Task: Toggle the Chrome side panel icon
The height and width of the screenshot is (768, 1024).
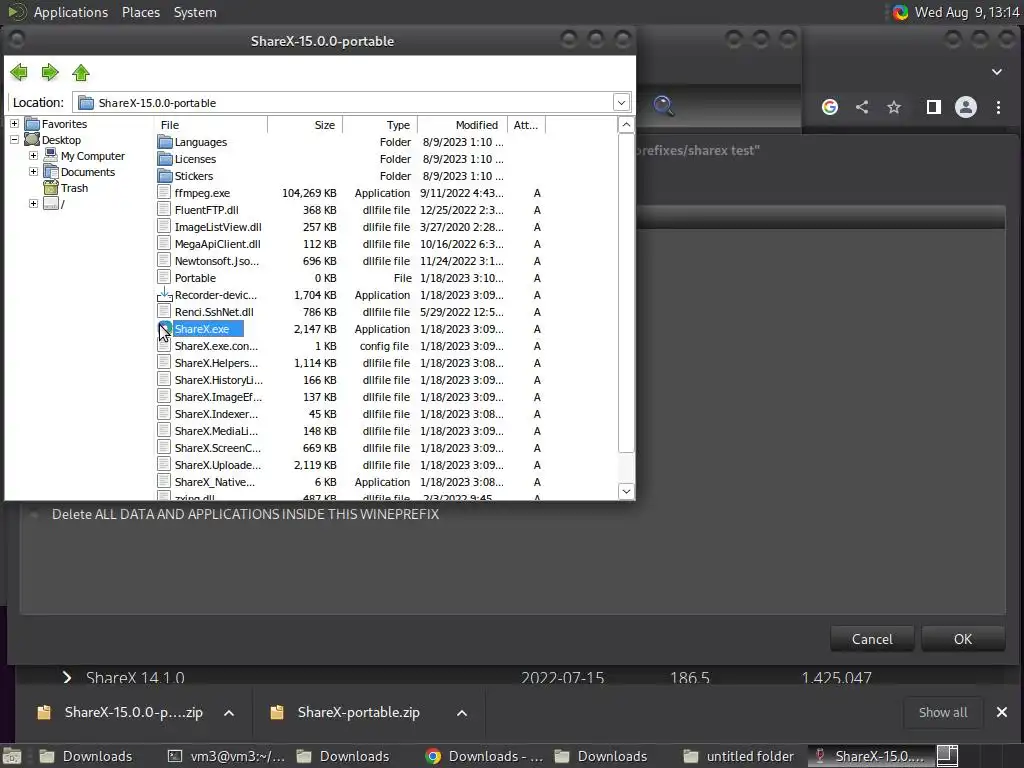Action: pyautogui.click(x=934, y=107)
